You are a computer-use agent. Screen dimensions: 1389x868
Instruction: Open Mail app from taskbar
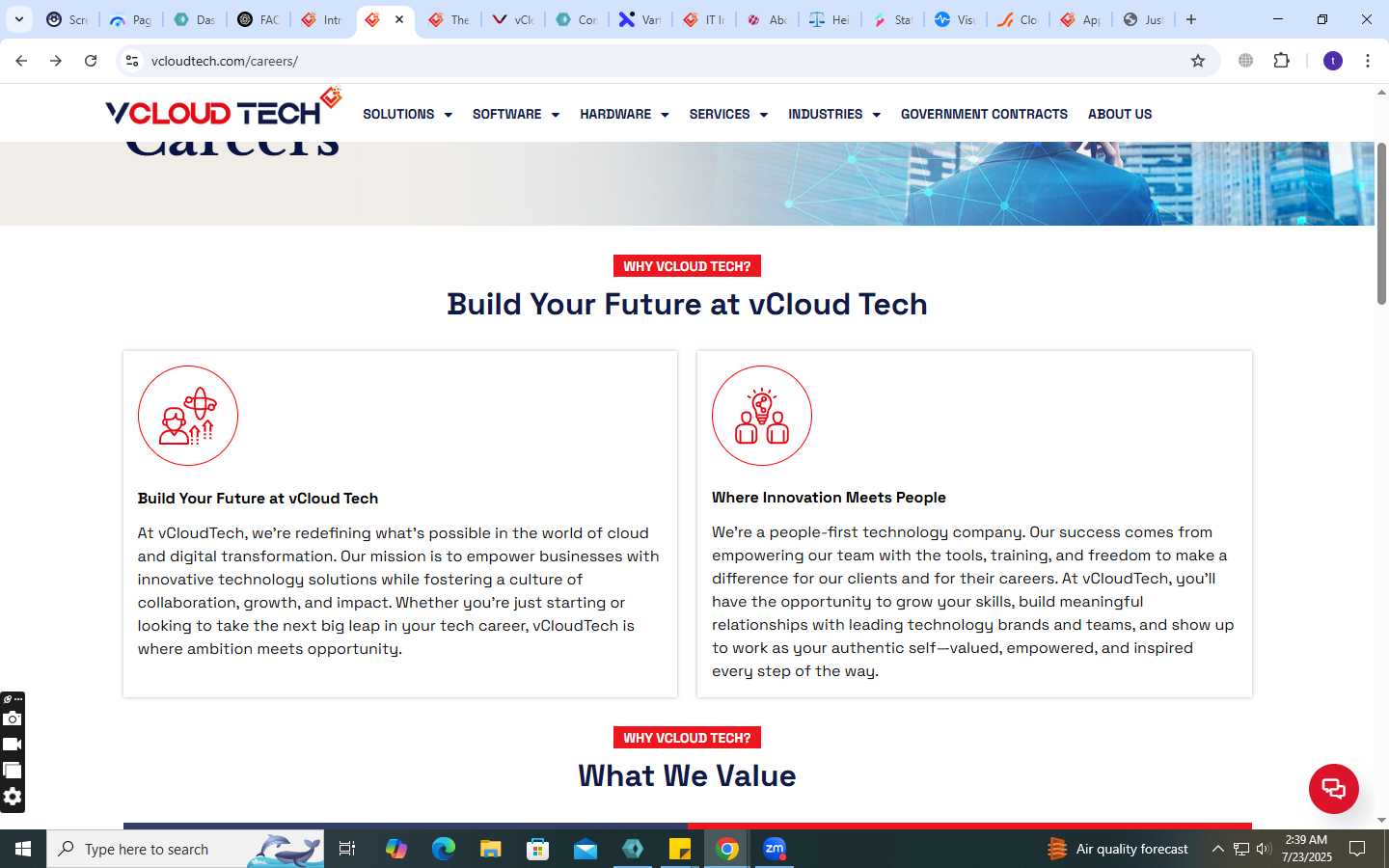(x=585, y=849)
